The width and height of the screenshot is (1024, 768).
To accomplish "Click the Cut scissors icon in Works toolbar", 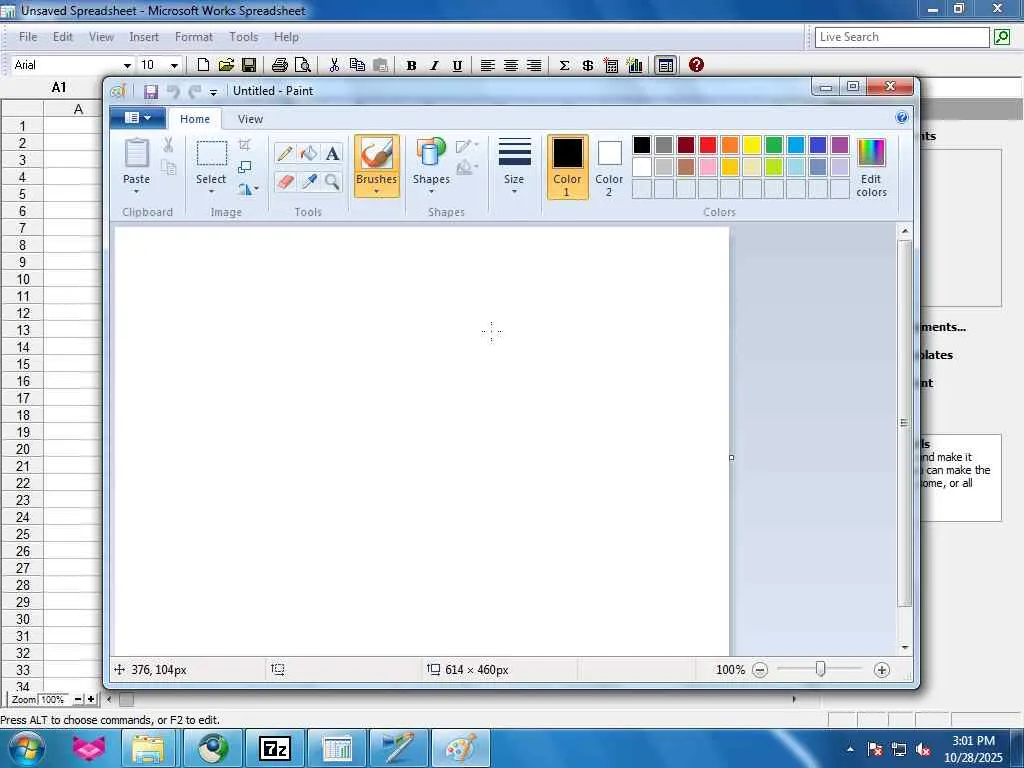I will point(334,65).
